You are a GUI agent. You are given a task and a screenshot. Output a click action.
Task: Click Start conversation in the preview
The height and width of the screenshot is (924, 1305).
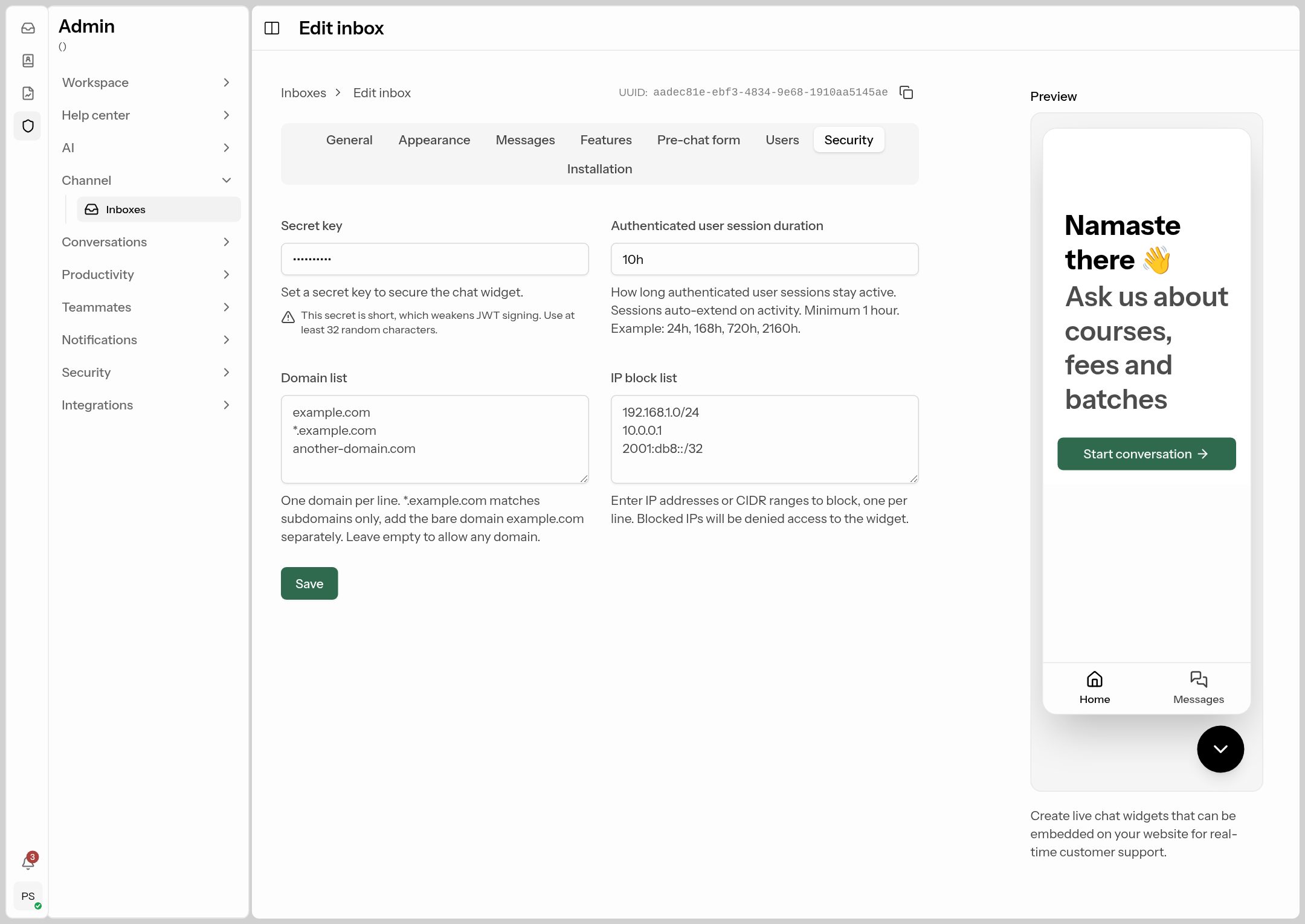point(1146,454)
